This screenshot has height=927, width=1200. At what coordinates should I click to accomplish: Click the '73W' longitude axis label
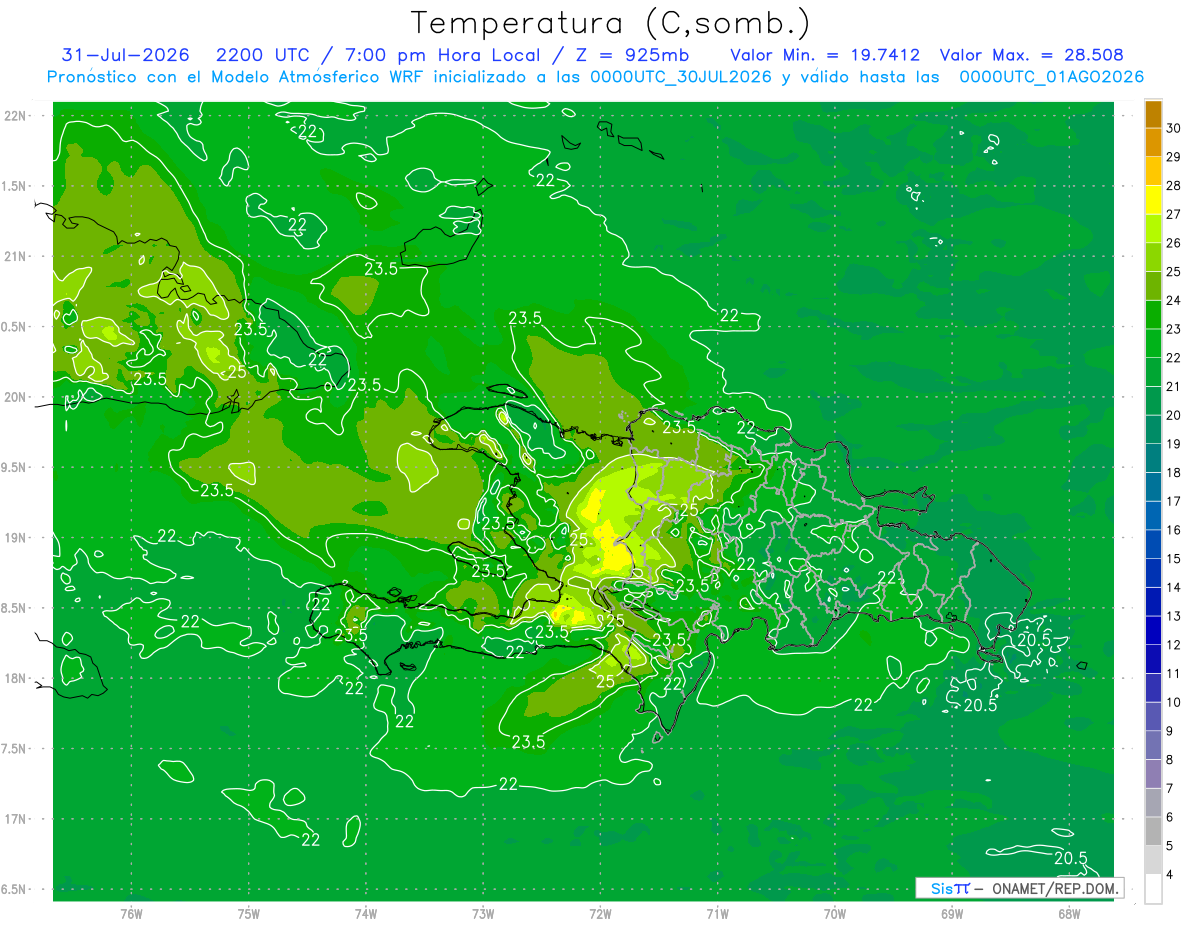click(x=483, y=914)
